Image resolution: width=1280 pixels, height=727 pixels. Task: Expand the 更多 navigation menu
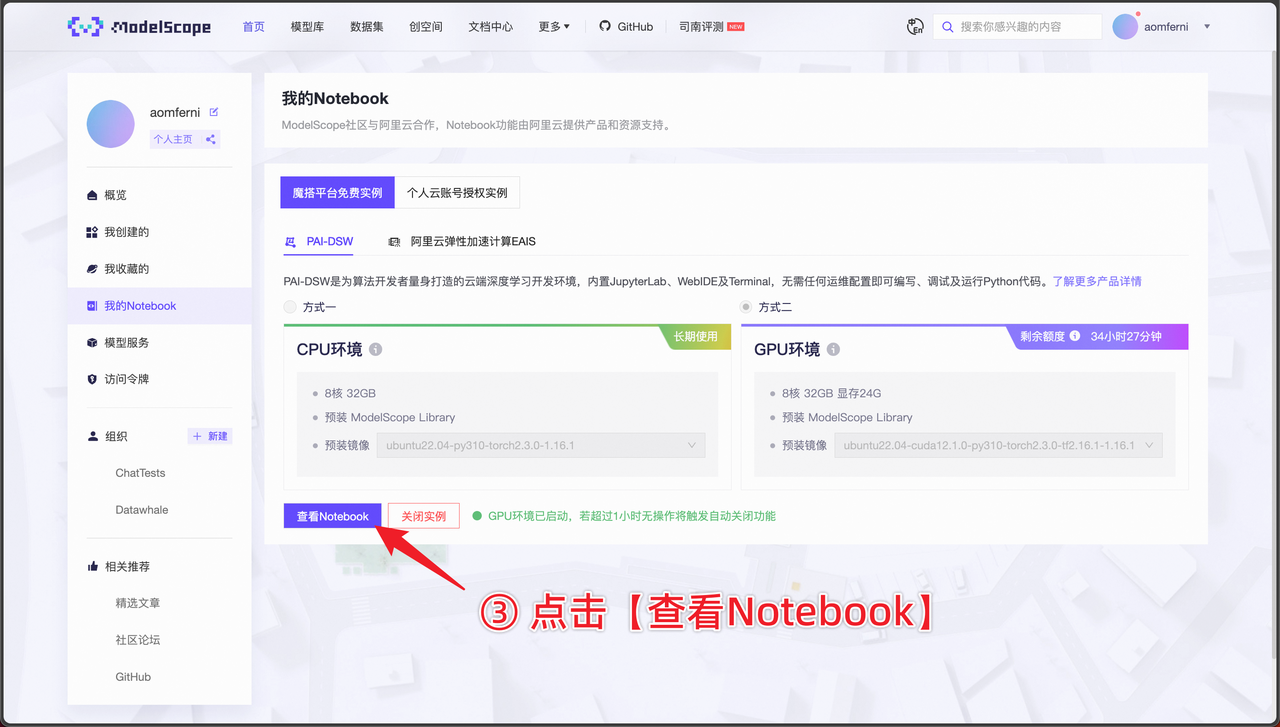(x=554, y=27)
